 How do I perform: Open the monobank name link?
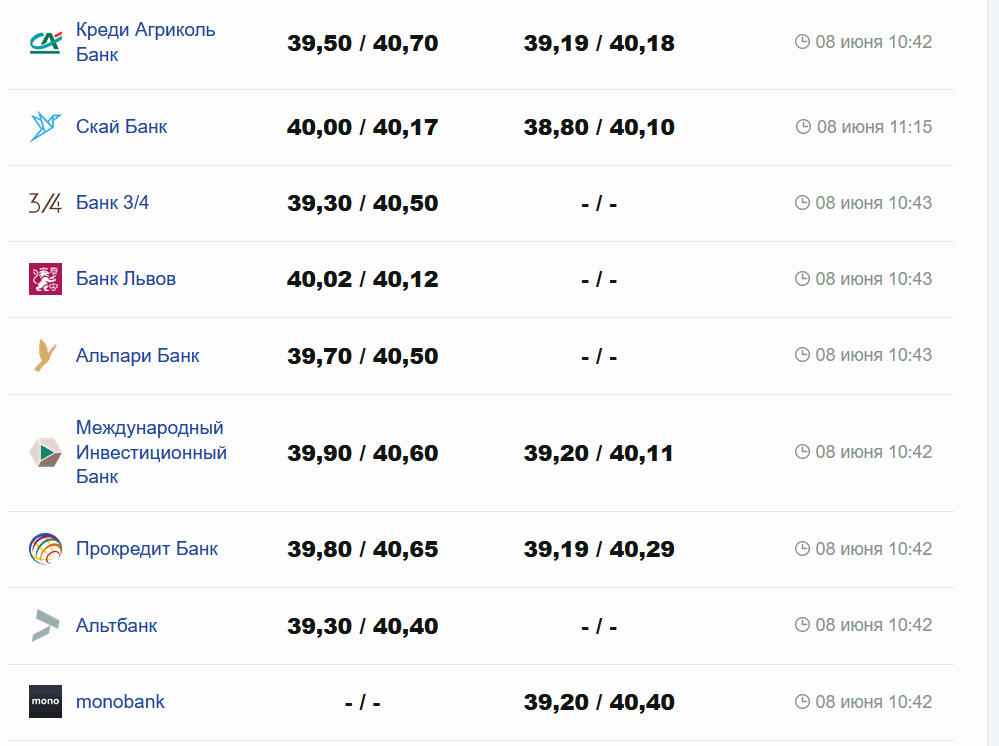click(120, 701)
